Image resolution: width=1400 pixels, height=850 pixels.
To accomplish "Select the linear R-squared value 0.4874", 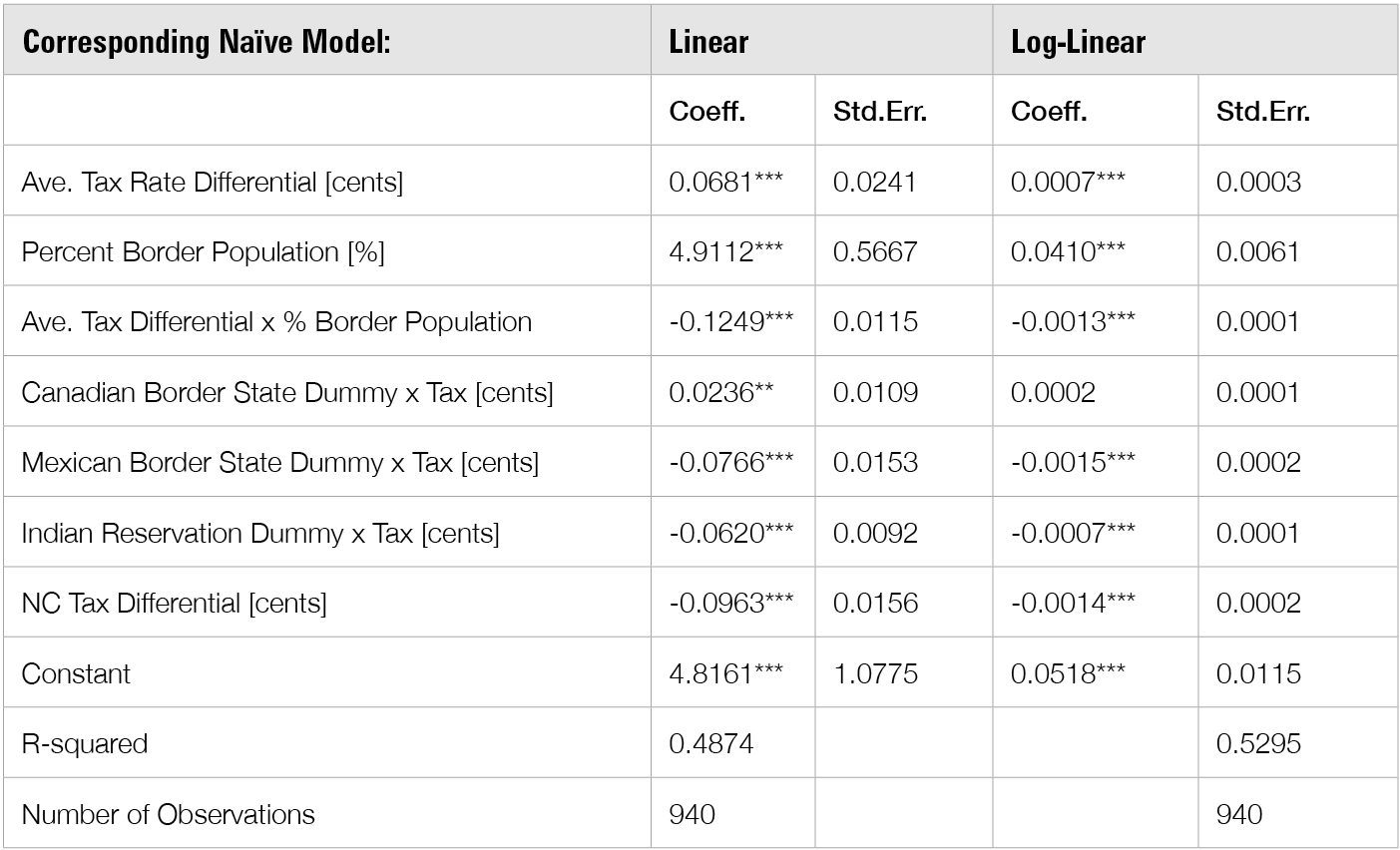I will [x=711, y=744].
